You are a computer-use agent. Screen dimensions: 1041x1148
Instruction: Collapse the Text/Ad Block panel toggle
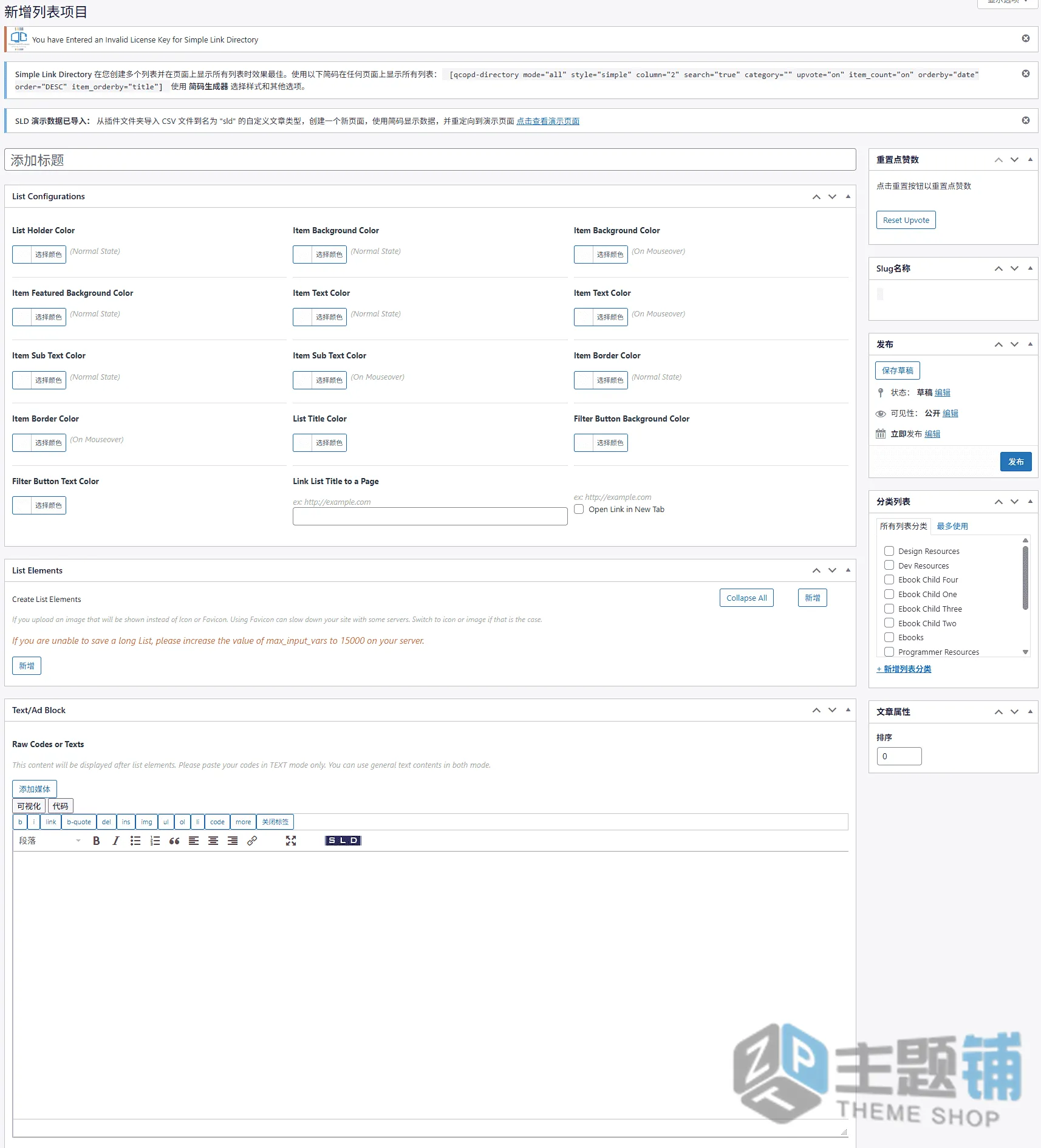(x=848, y=709)
